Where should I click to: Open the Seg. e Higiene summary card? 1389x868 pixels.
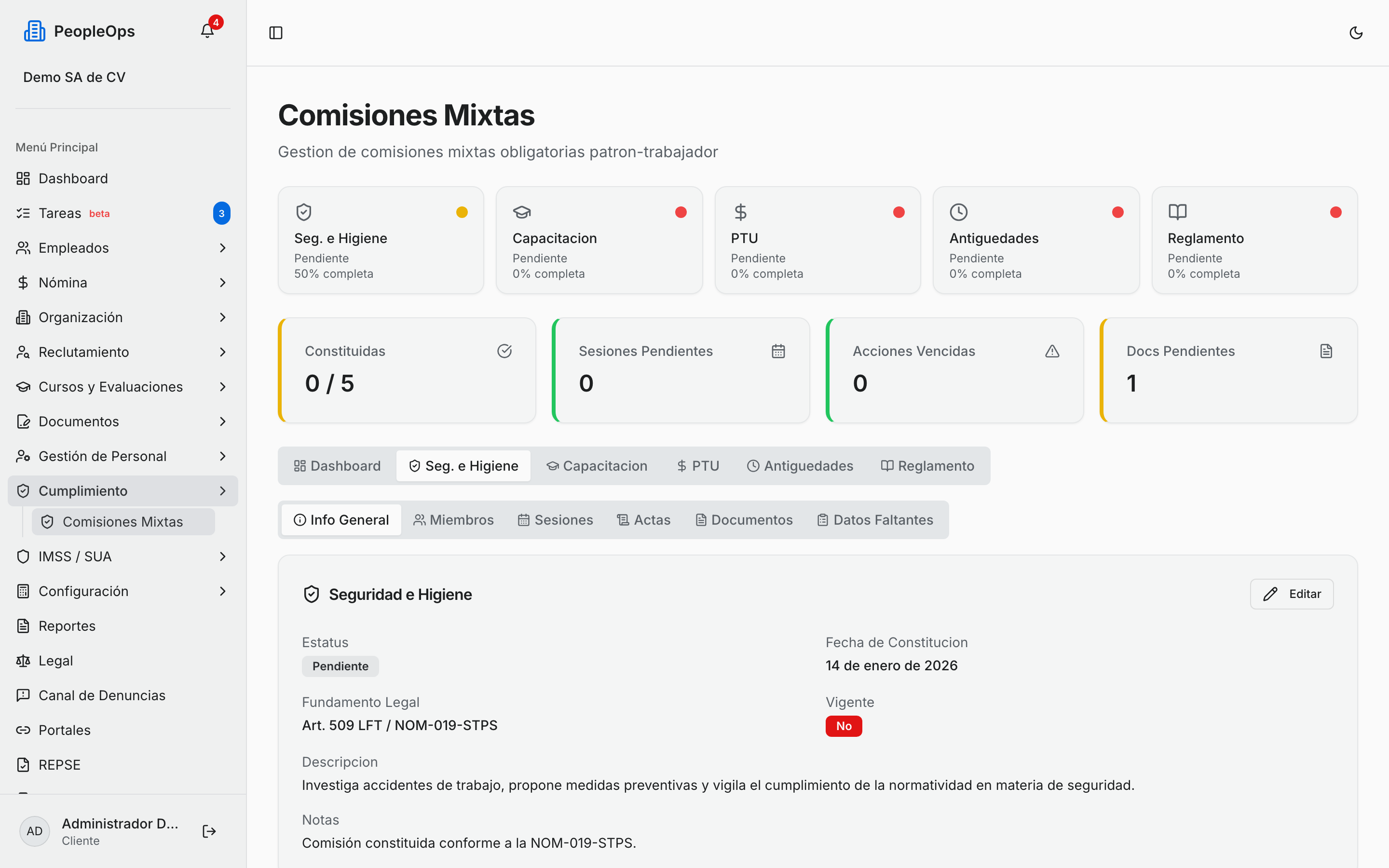click(x=381, y=240)
